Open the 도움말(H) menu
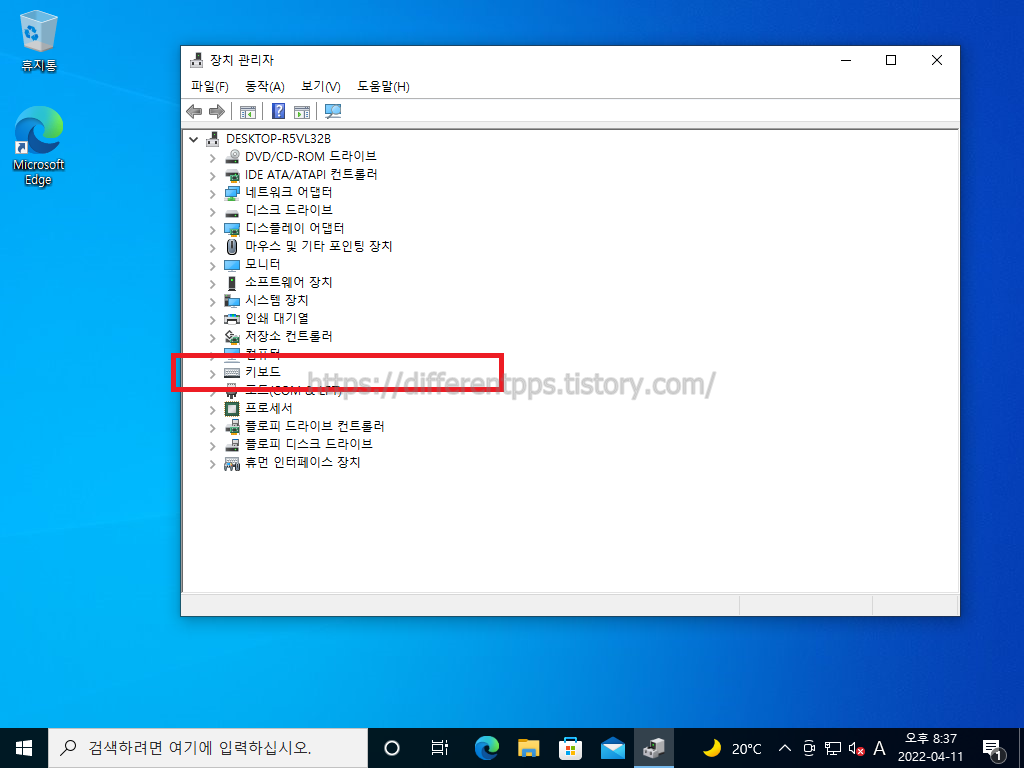The image size is (1024, 768). tap(383, 86)
